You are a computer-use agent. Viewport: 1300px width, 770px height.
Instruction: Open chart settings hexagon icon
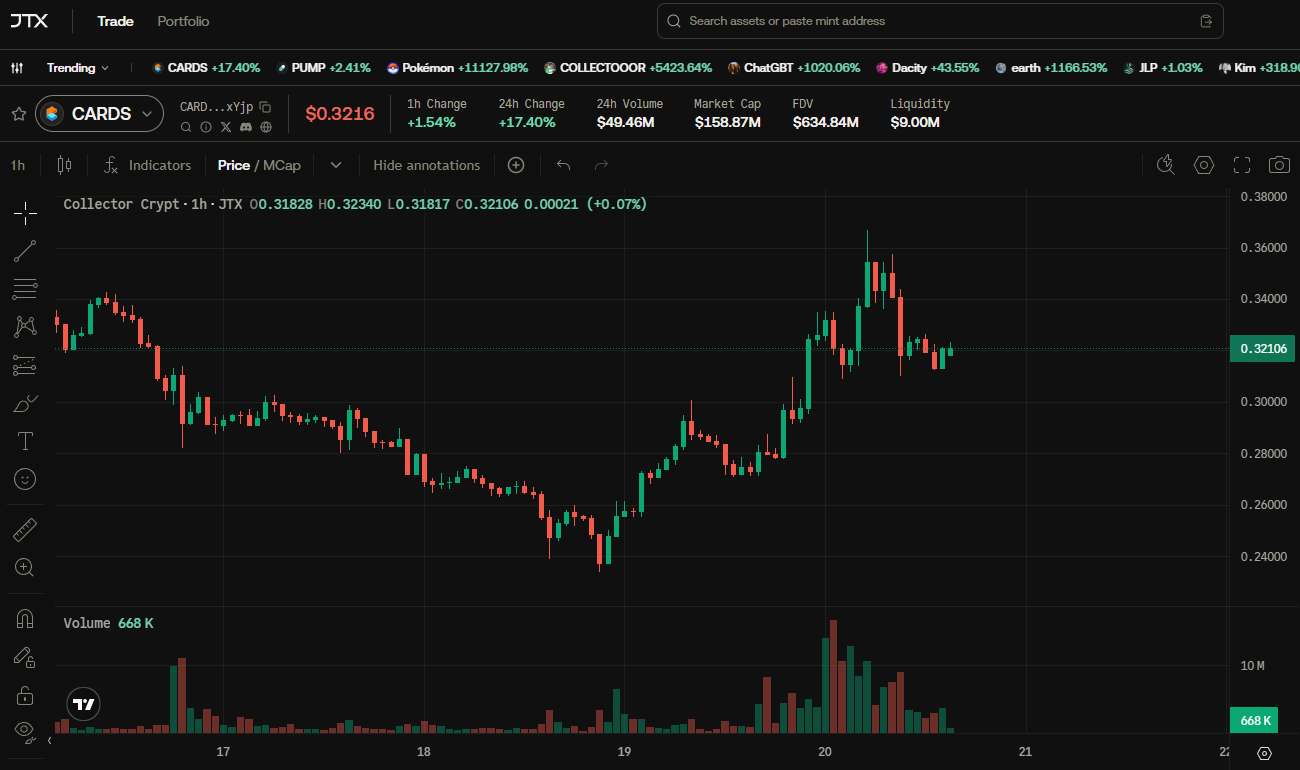coord(1204,165)
